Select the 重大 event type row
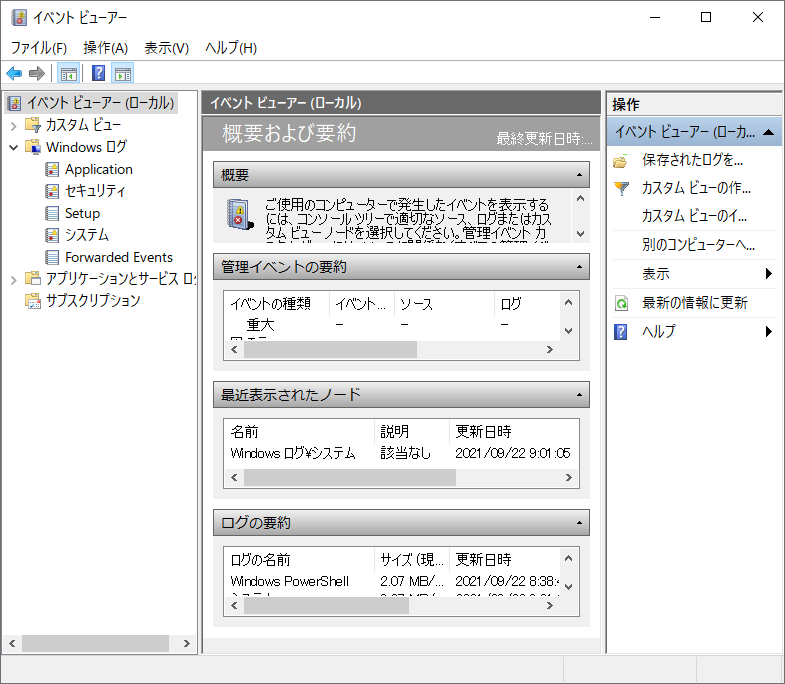785x684 pixels. (394, 325)
